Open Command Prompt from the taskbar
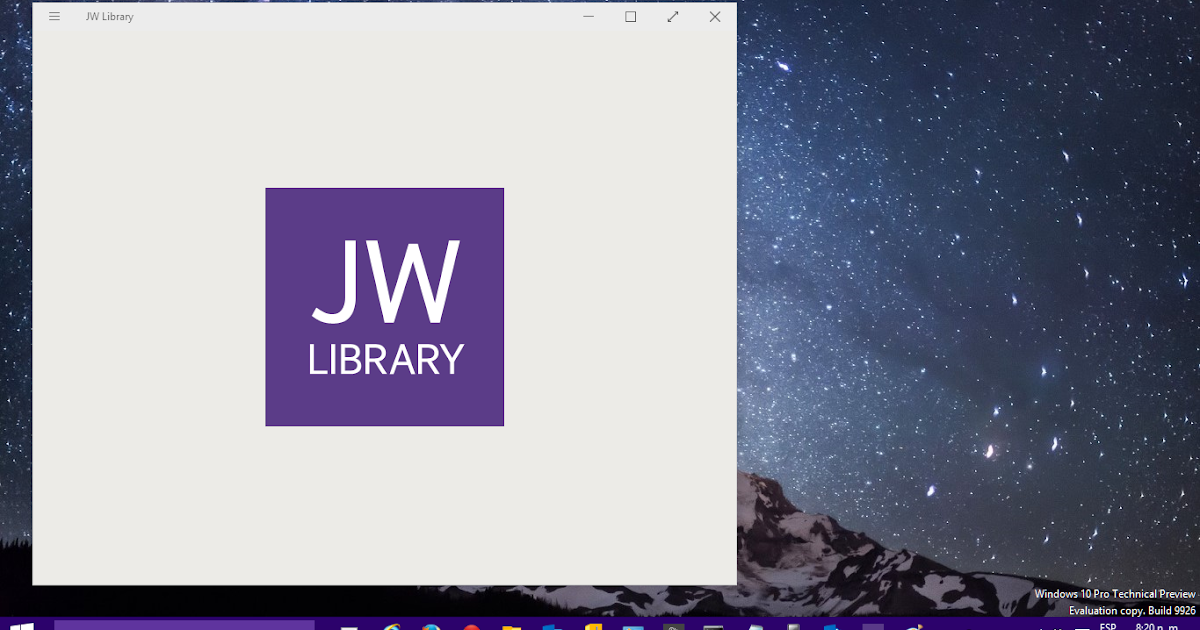The width and height of the screenshot is (1200, 630). coord(715,627)
